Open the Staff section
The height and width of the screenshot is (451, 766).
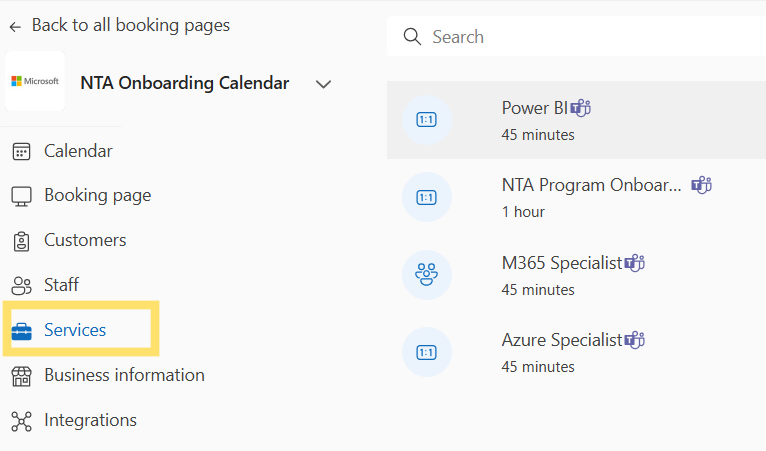pyautogui.click(x=61, y=285)
